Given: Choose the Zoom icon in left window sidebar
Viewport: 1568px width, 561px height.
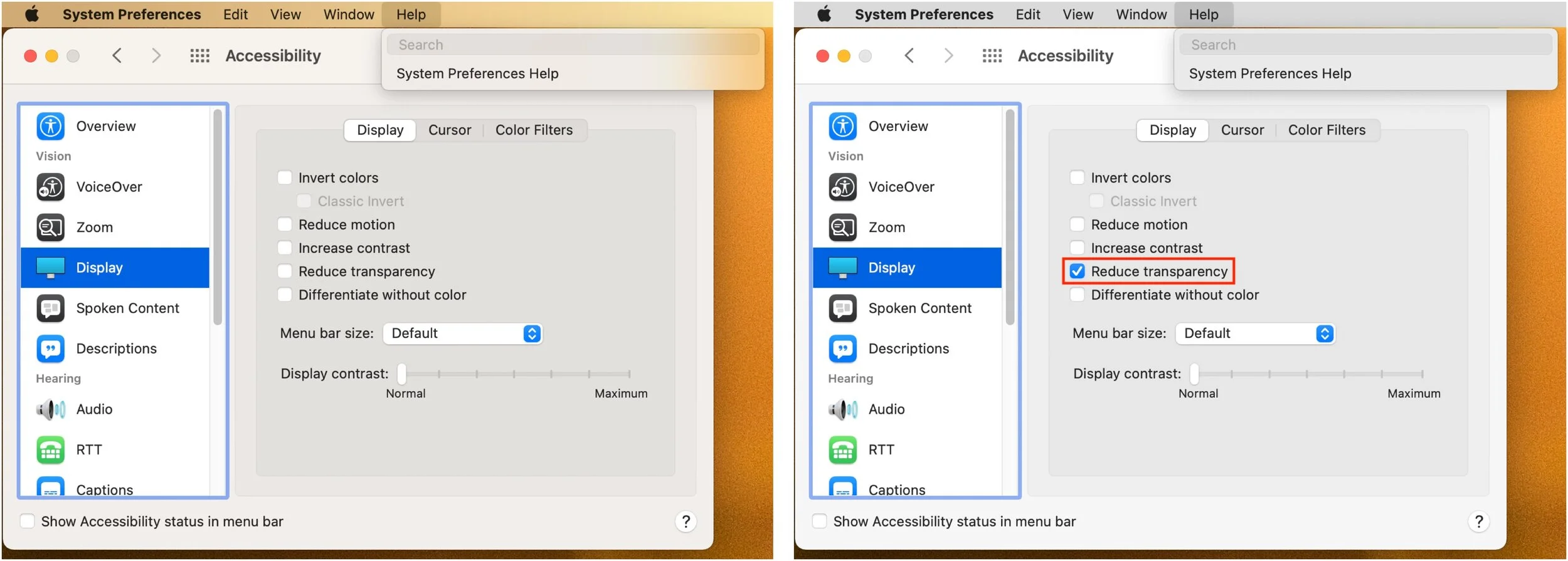Looking at the screenshot, I should (50, 228).
